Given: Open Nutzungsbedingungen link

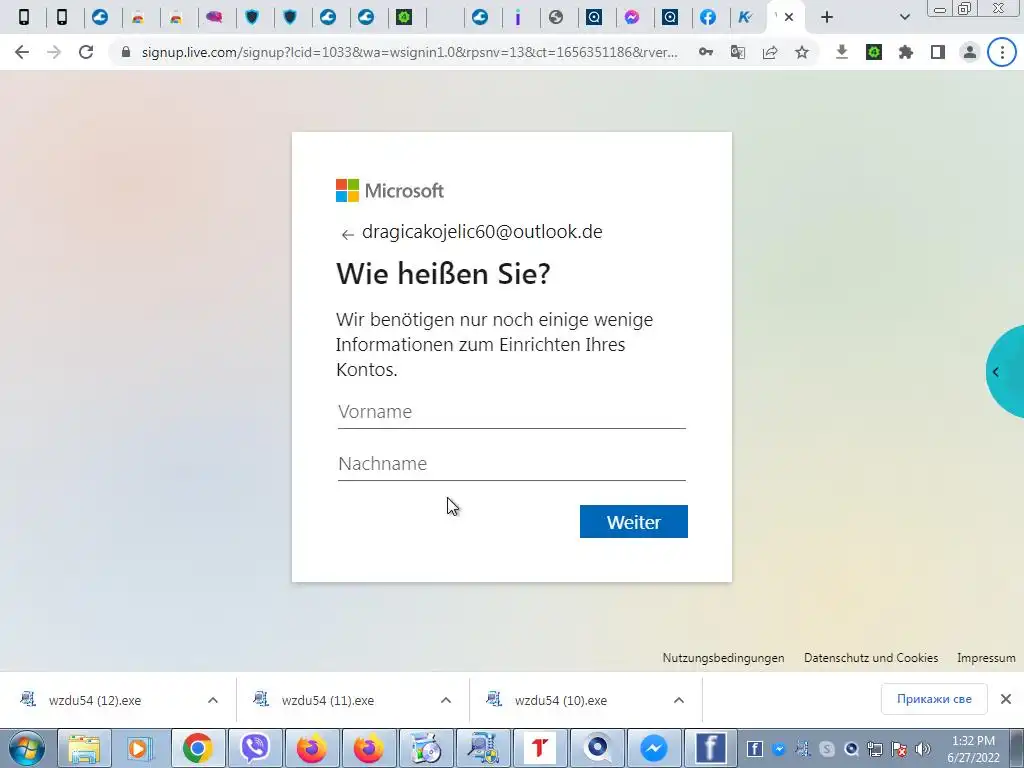Looking at the screenshot, I should click(724, 658).
